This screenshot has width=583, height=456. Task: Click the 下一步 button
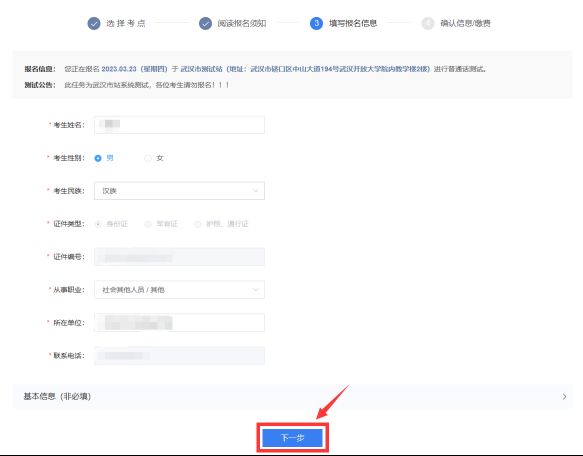pos(292,438)
